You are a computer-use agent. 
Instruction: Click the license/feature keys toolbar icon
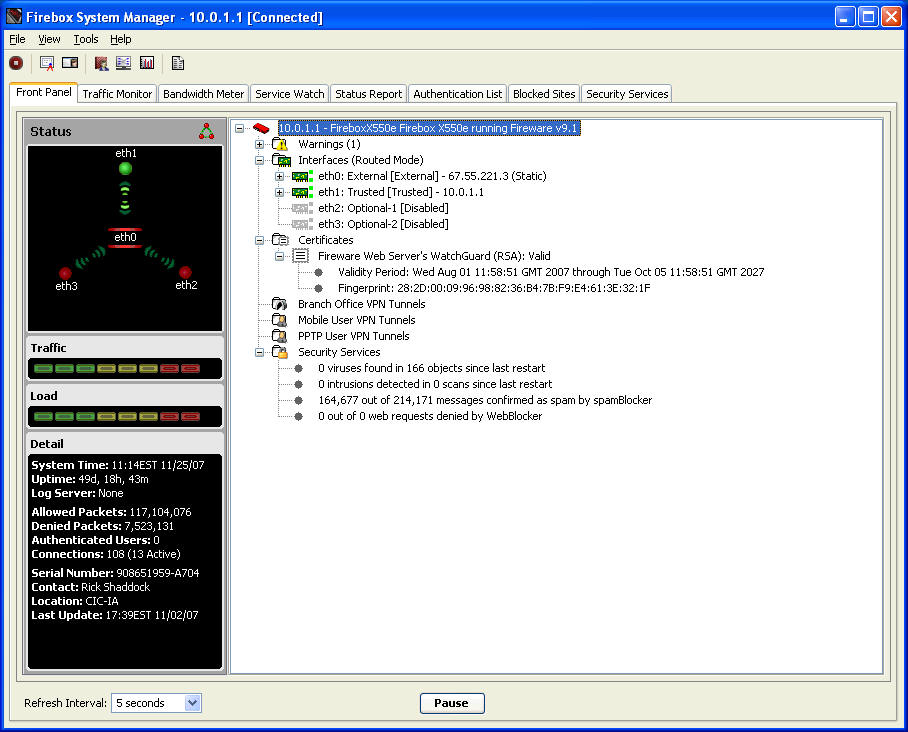[x=70, y=63]
